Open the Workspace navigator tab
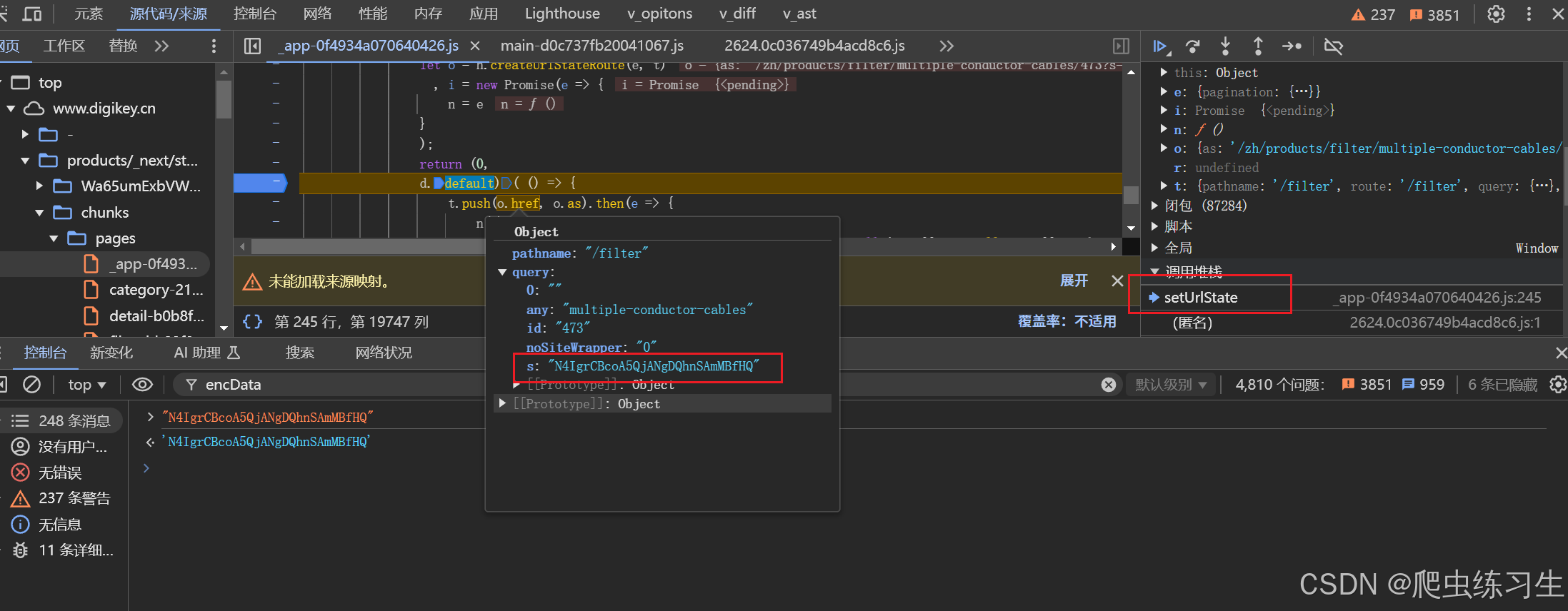 coord(64,46)
